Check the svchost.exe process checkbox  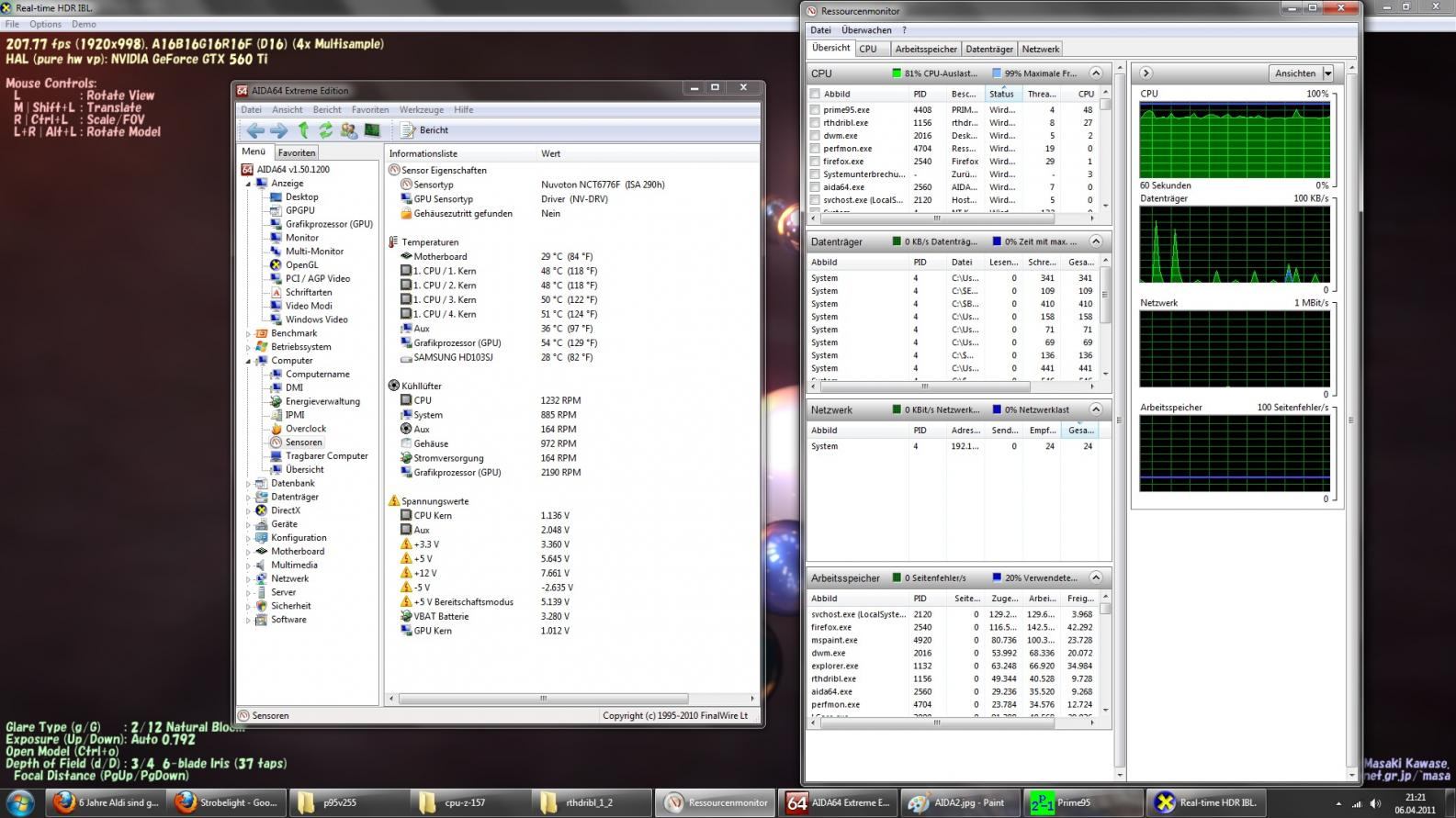coord(815,199)
